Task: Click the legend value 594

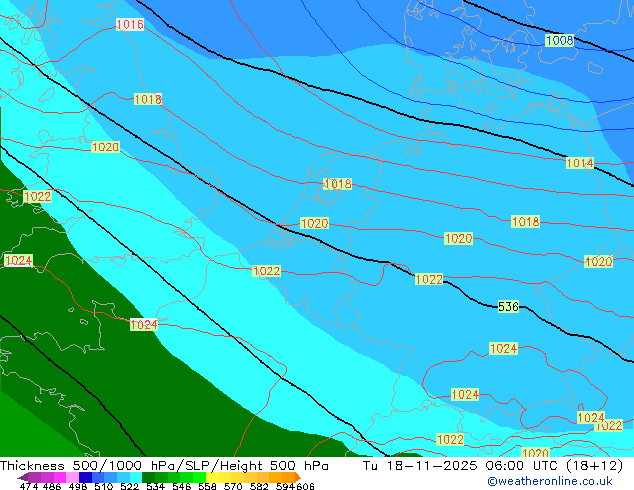Action: 285,486
